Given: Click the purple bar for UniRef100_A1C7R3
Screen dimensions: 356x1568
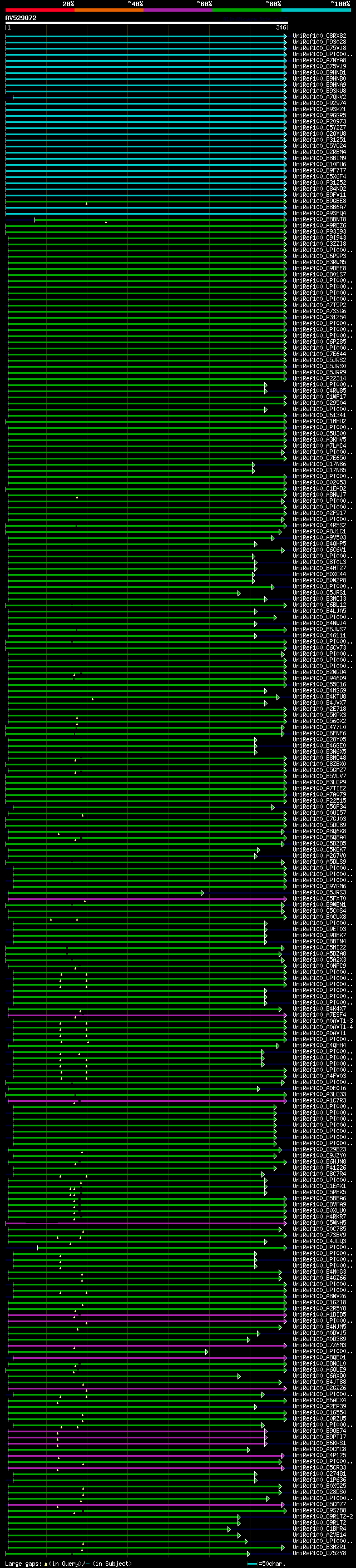Looking at the screenshot, I should (146, 1101).
